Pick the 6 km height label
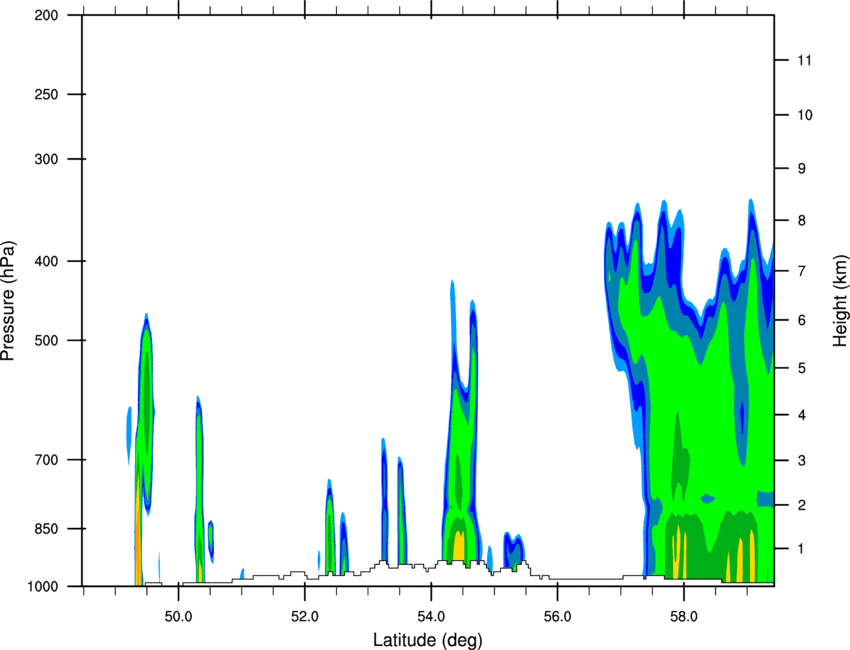Image resolution: width=850 pixels, height=650 pixels. point(802,320)
